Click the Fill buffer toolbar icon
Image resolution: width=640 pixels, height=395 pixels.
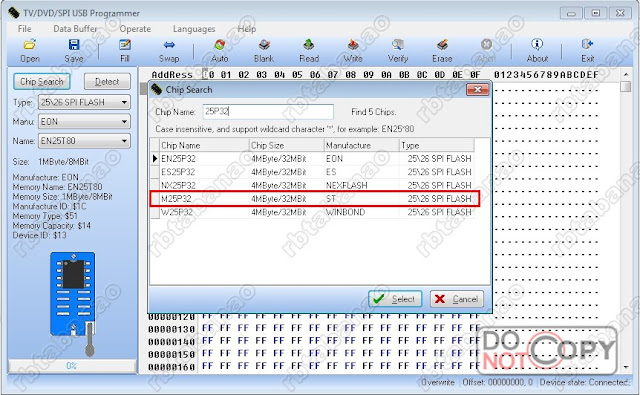(x=124, y=44)
